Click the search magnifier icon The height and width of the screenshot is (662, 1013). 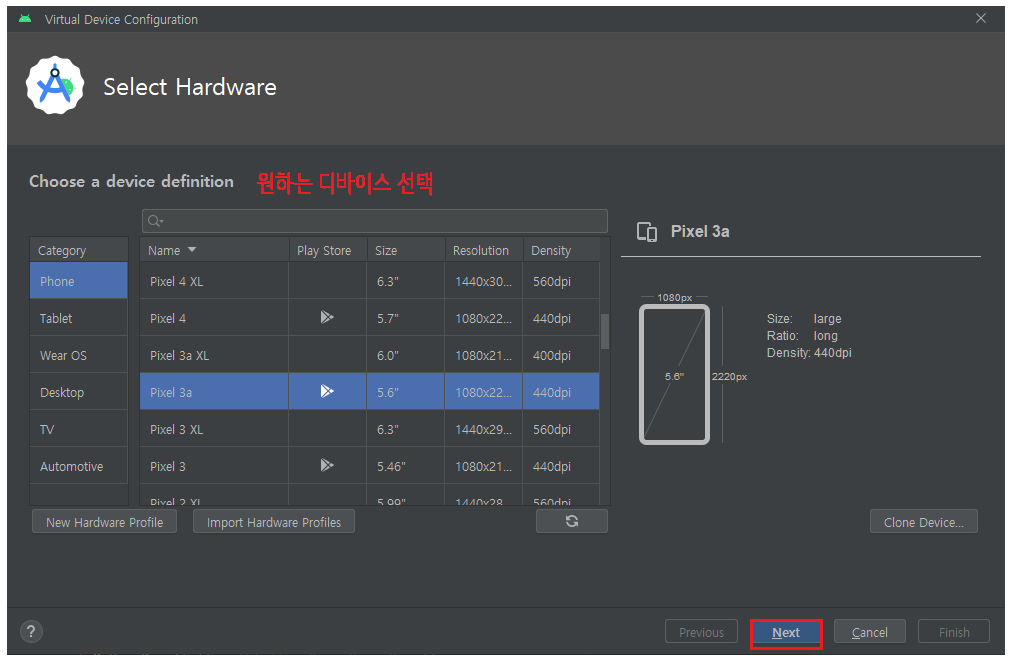click(x=155, y=221)
